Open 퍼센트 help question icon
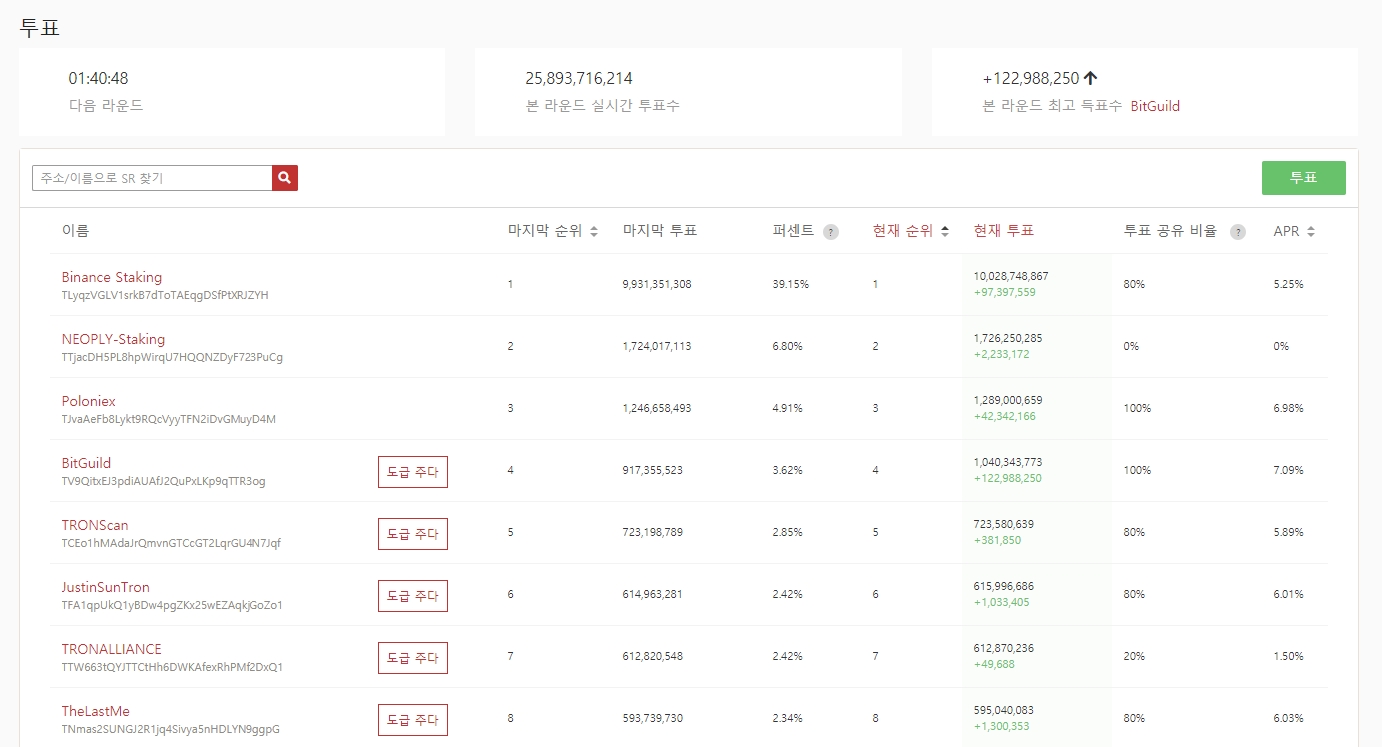 point(830,232)
